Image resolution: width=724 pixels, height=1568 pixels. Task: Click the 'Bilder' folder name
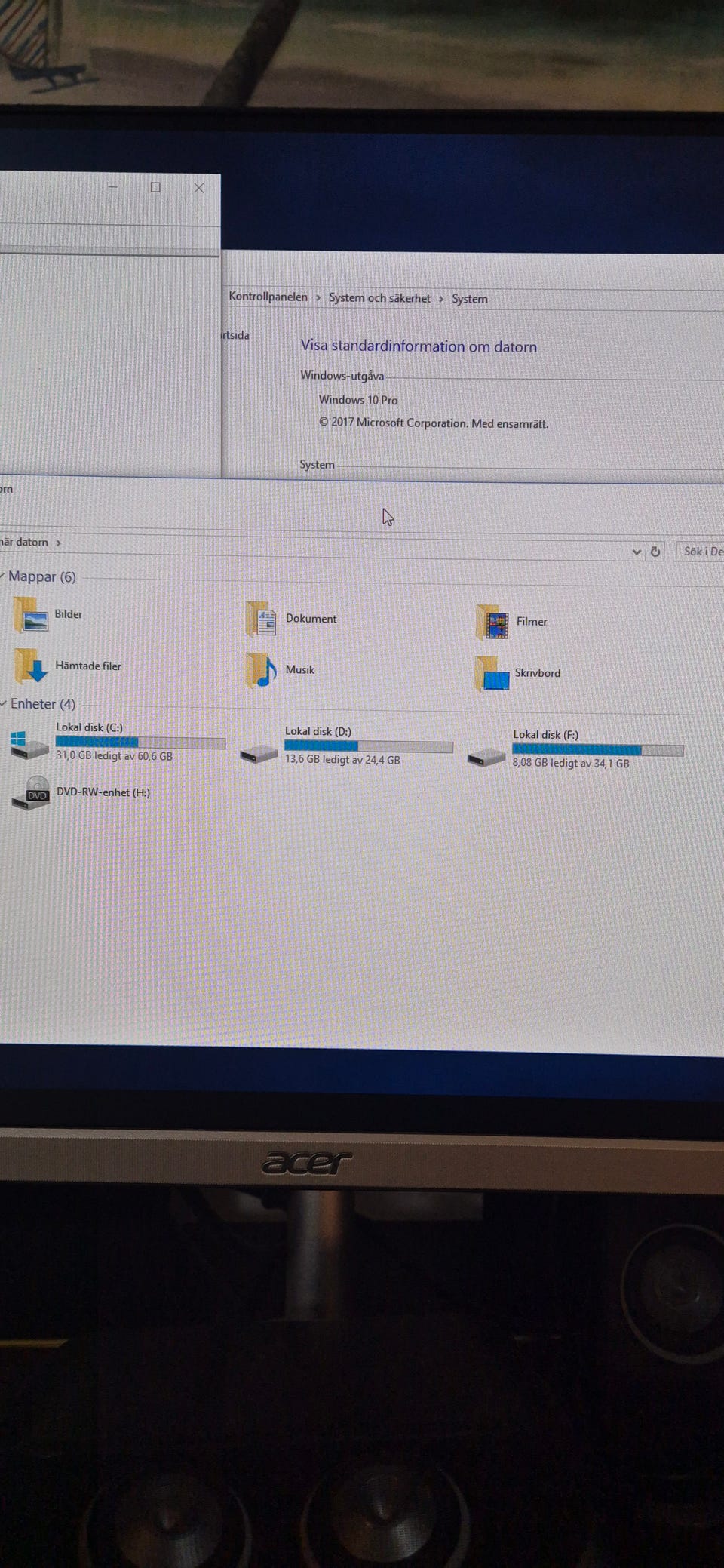click(x=69, y=614)
